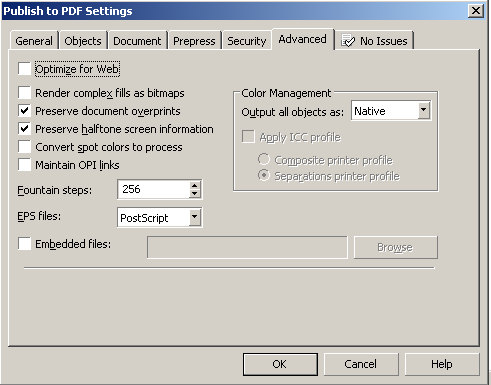Enable Convert spot colors to process
The width and height of the screenshot is (491, 385).
[x=25, y=147]
